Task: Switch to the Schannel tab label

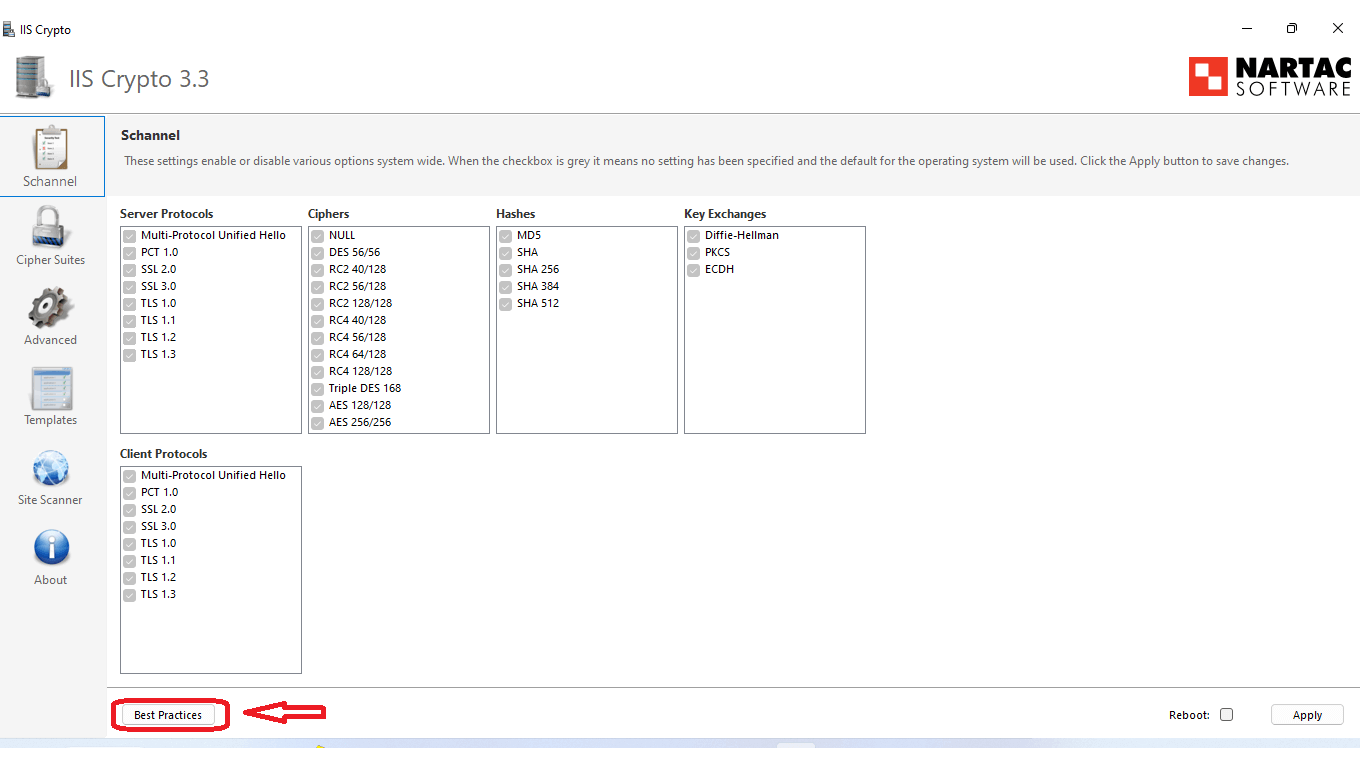Action: point(50,181)
